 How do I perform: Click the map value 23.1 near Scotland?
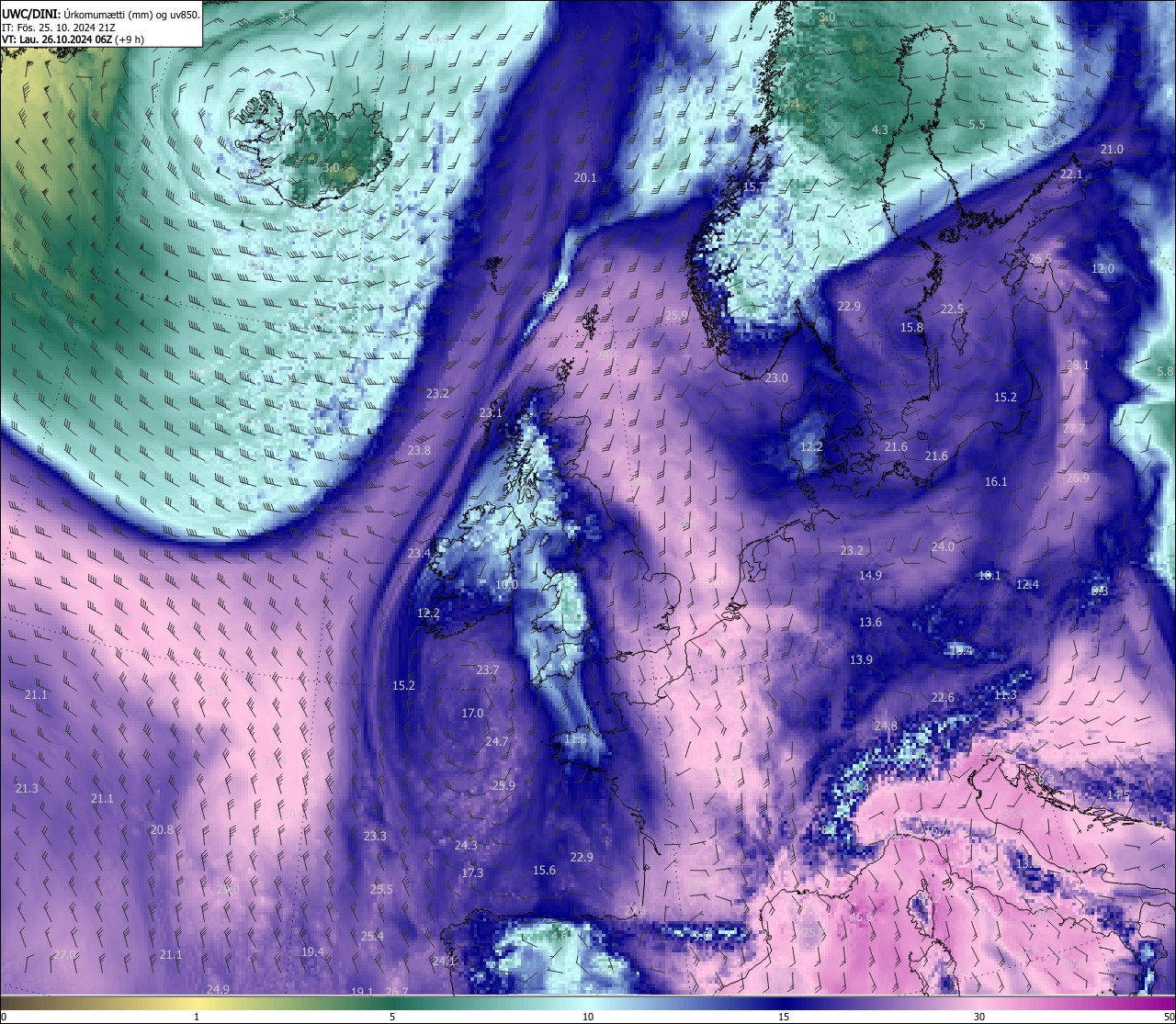pyautogui.click(x=491, y=413)
